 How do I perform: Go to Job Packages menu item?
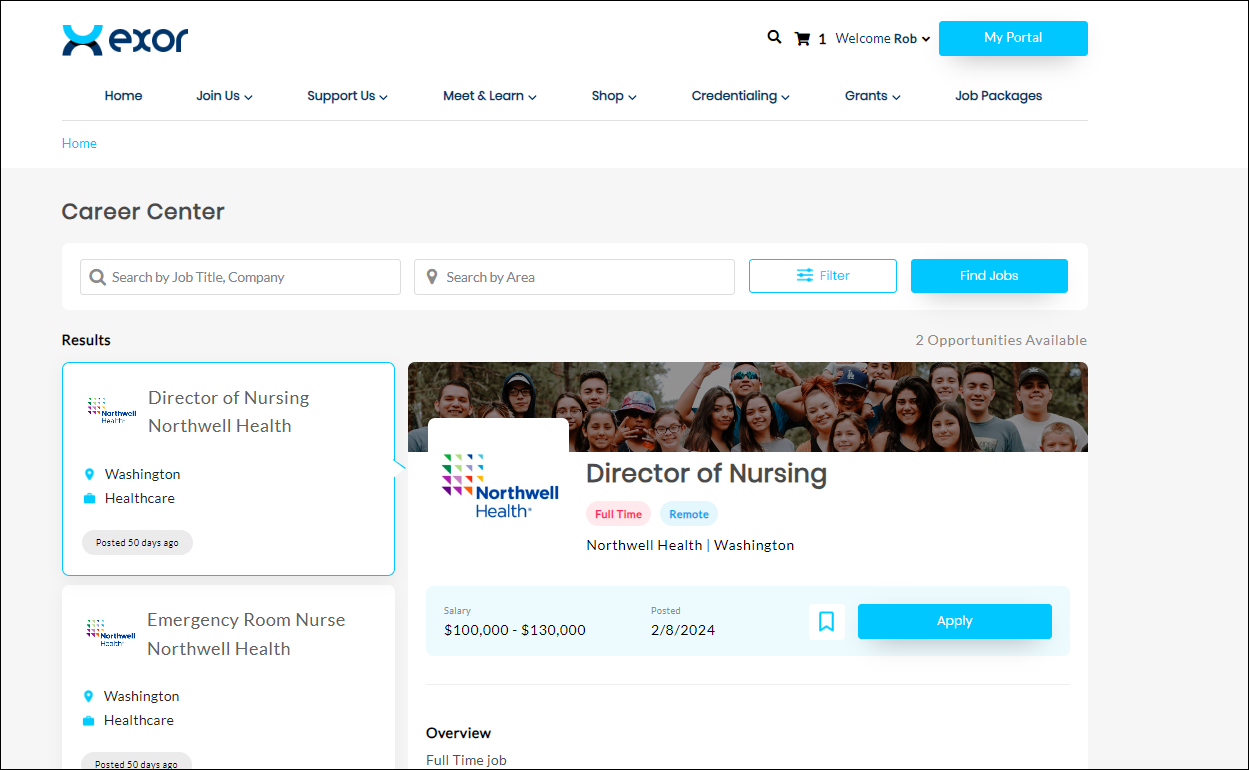tap(998, 96)
